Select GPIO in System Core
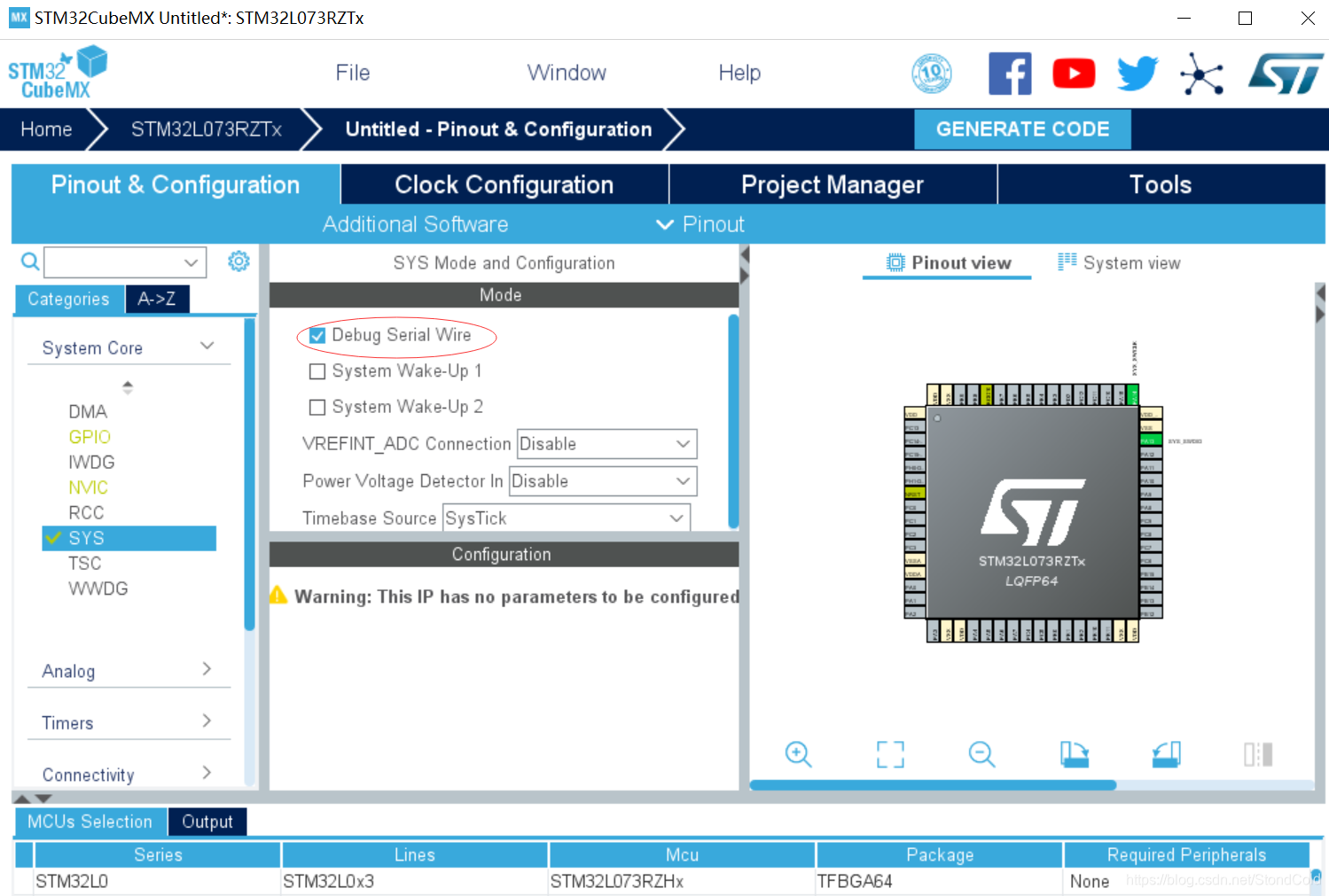Image resolution: width=1329 pixels, height=896 pixels. (90, 437)
